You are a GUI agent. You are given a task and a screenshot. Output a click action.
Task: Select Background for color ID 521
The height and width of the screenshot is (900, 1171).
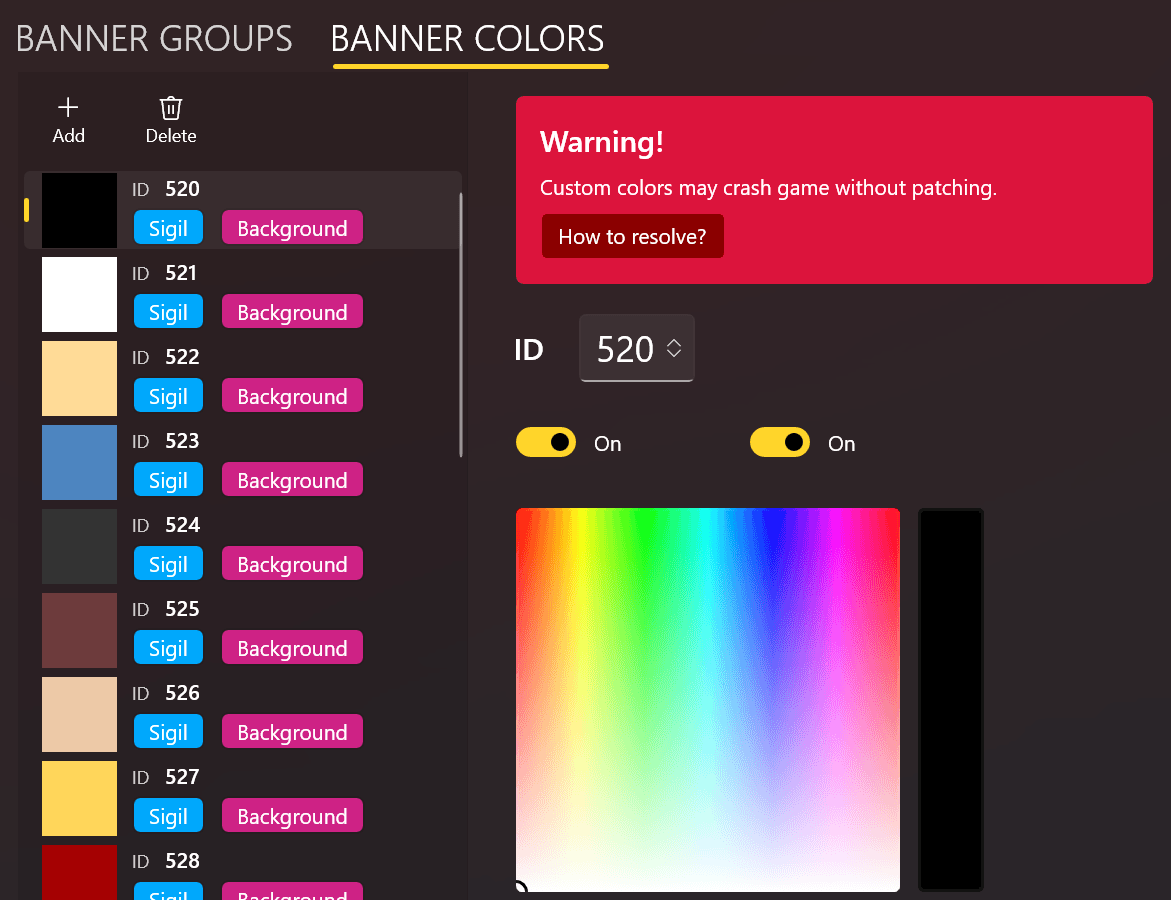[292, 311]
